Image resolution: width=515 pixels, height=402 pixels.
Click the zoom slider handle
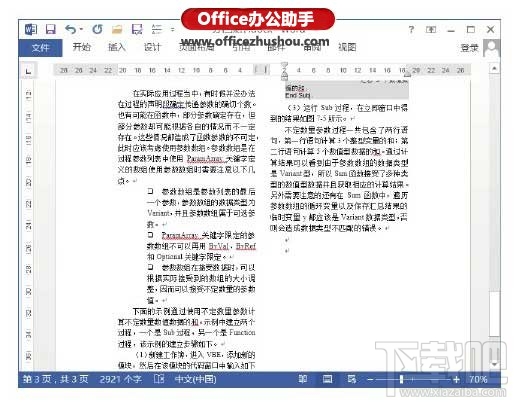click(x=401, y=379)
